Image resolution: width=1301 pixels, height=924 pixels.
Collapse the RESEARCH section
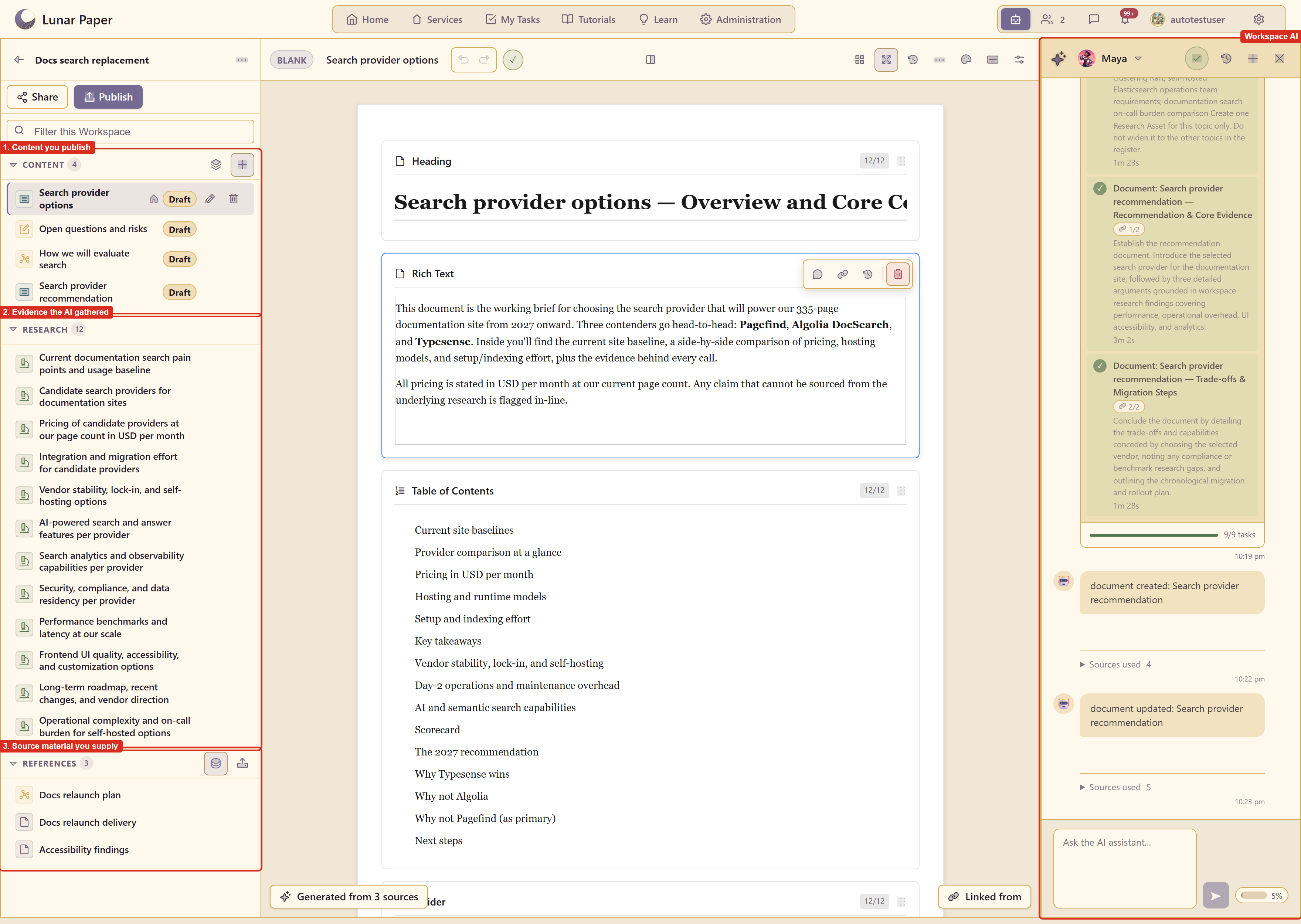pyautogui.click(x=14, y=329)
